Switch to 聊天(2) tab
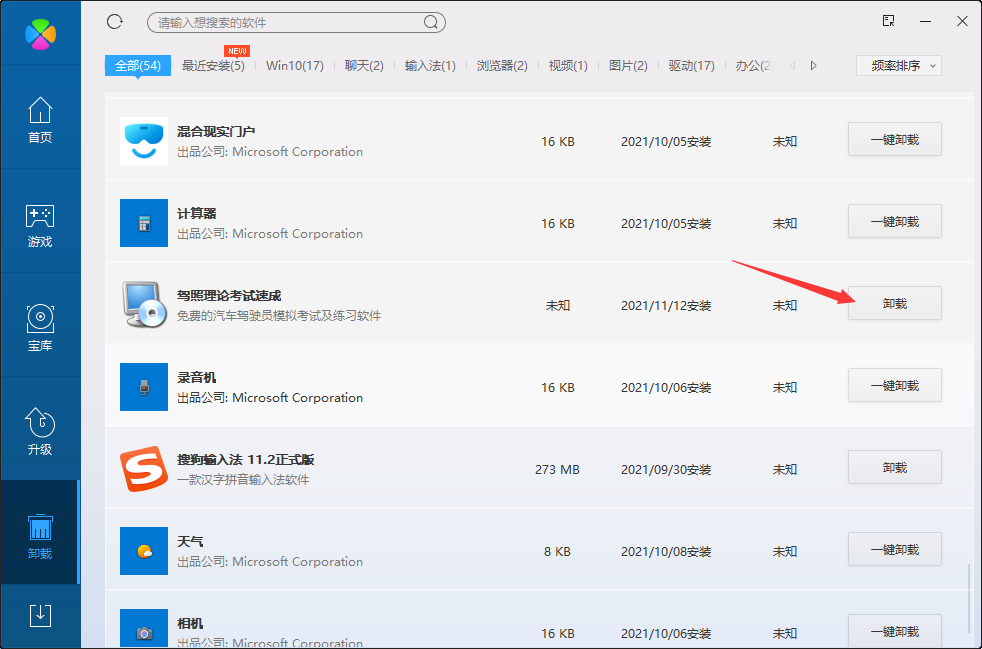 coord(364,66)
